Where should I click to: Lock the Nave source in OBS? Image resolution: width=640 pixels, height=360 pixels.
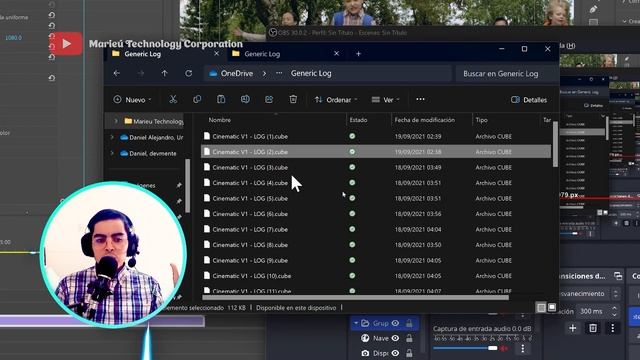(x=409, y=338)
